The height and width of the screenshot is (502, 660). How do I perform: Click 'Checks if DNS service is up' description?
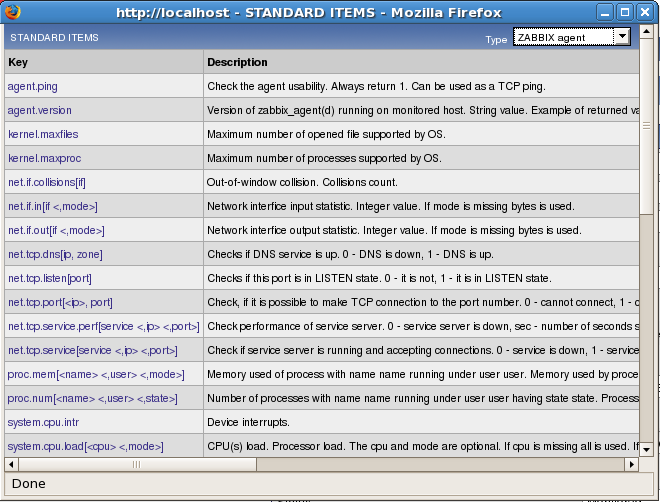[350, 254]
